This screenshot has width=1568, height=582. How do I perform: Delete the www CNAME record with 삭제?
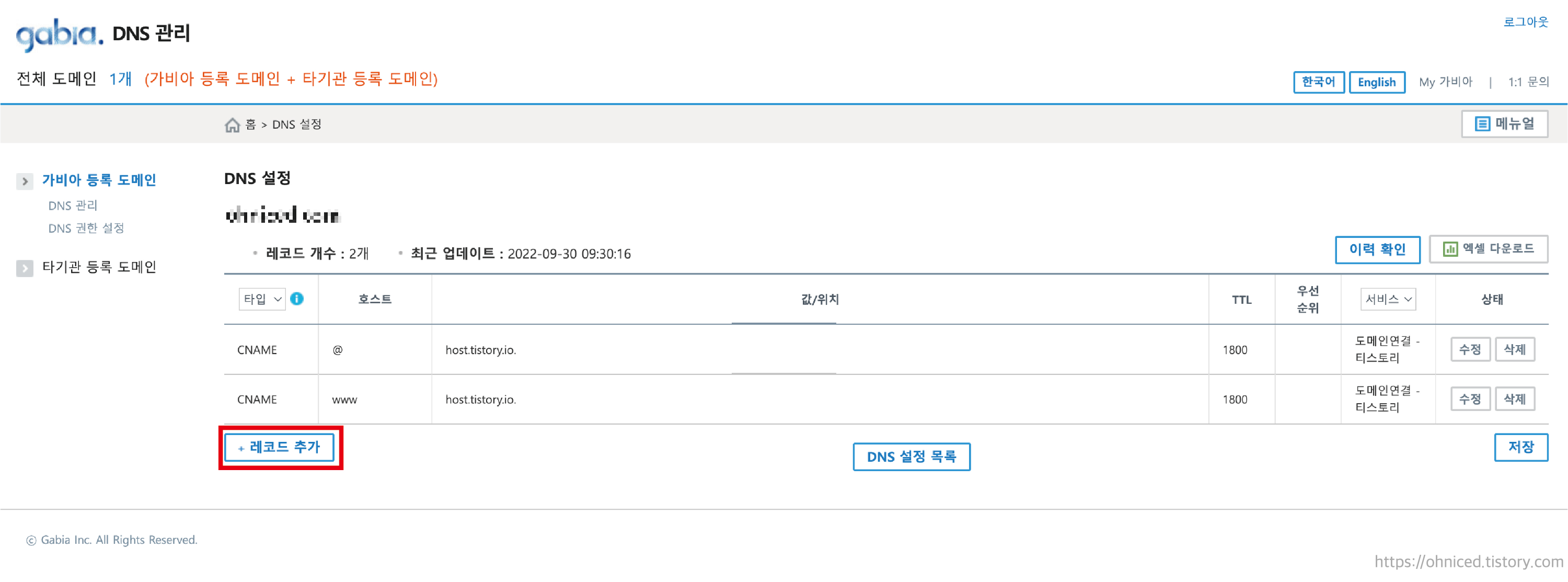(1515, 400)
